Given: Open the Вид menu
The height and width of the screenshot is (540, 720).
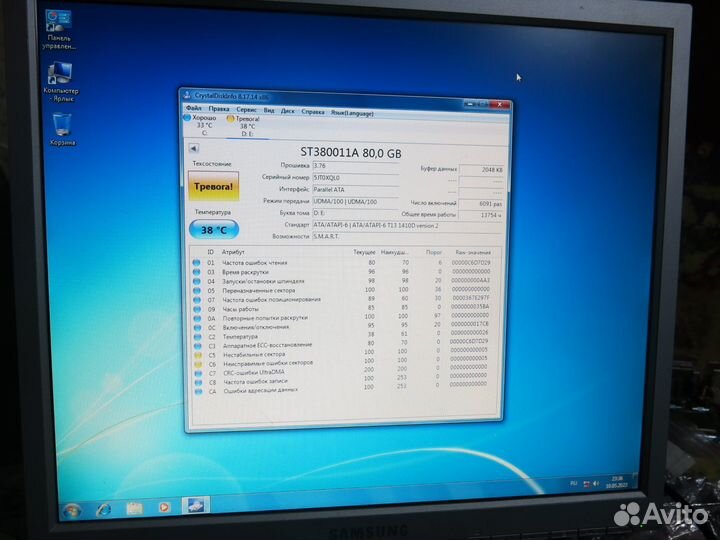Looking at the screenshot, I should [x=269, y=110].
